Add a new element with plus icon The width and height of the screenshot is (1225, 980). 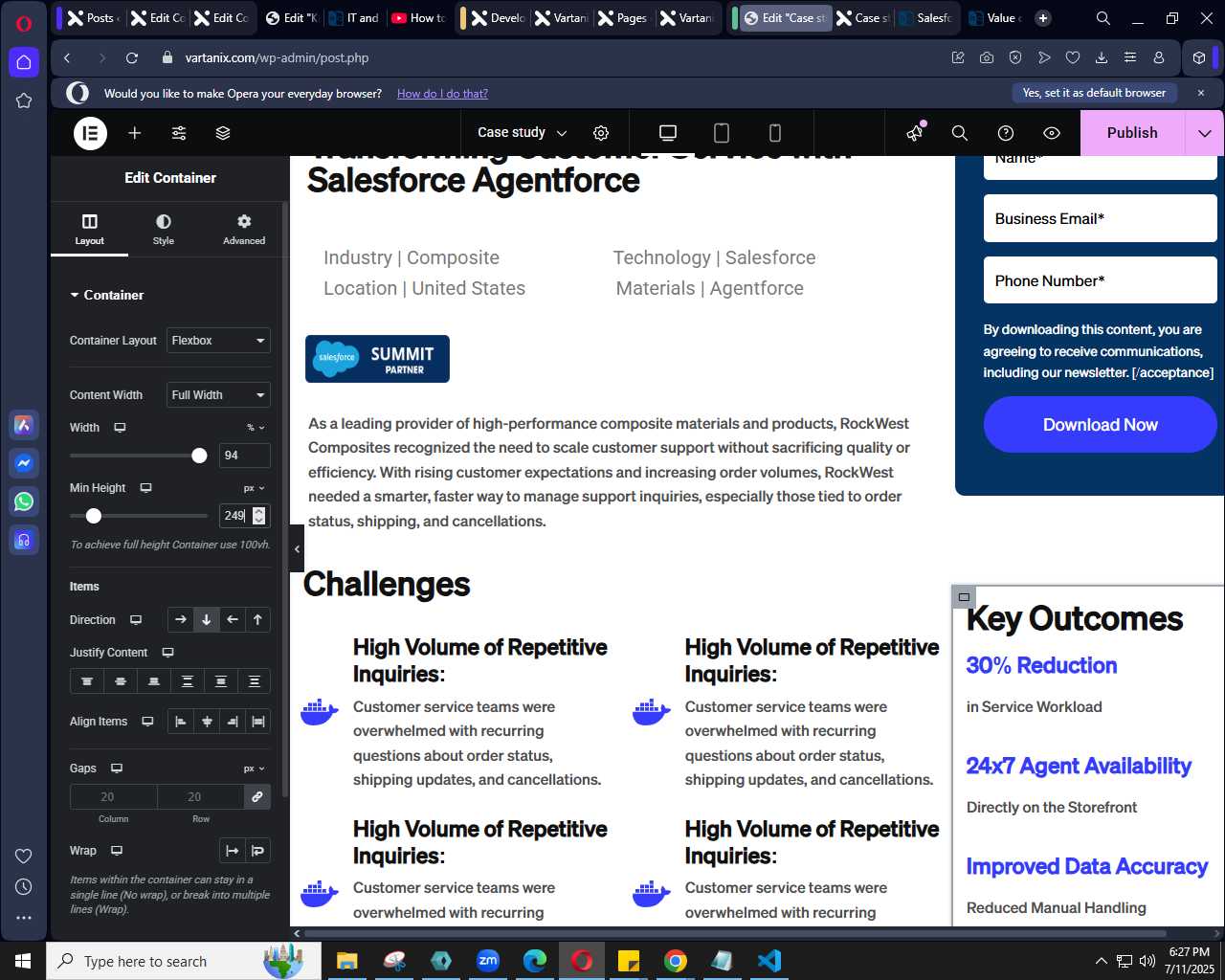click(x=135, y=133)
